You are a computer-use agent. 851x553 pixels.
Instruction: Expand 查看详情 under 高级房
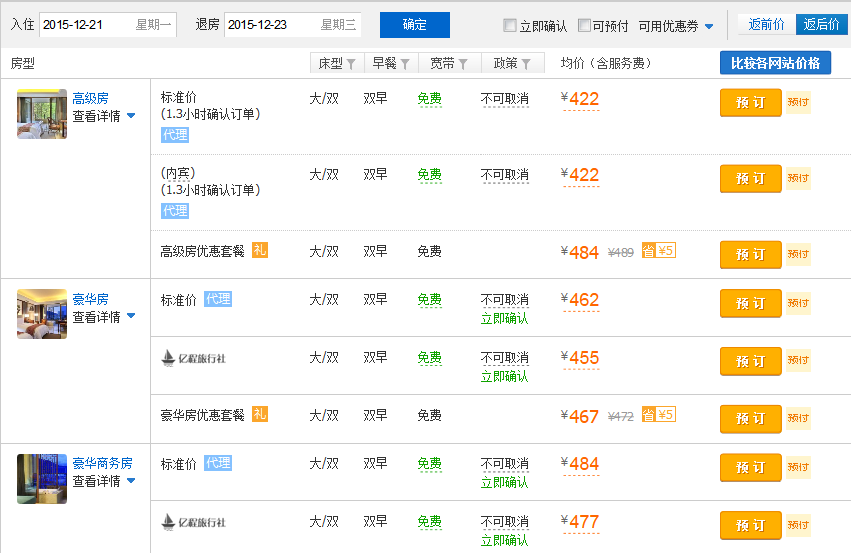(103, 116)
